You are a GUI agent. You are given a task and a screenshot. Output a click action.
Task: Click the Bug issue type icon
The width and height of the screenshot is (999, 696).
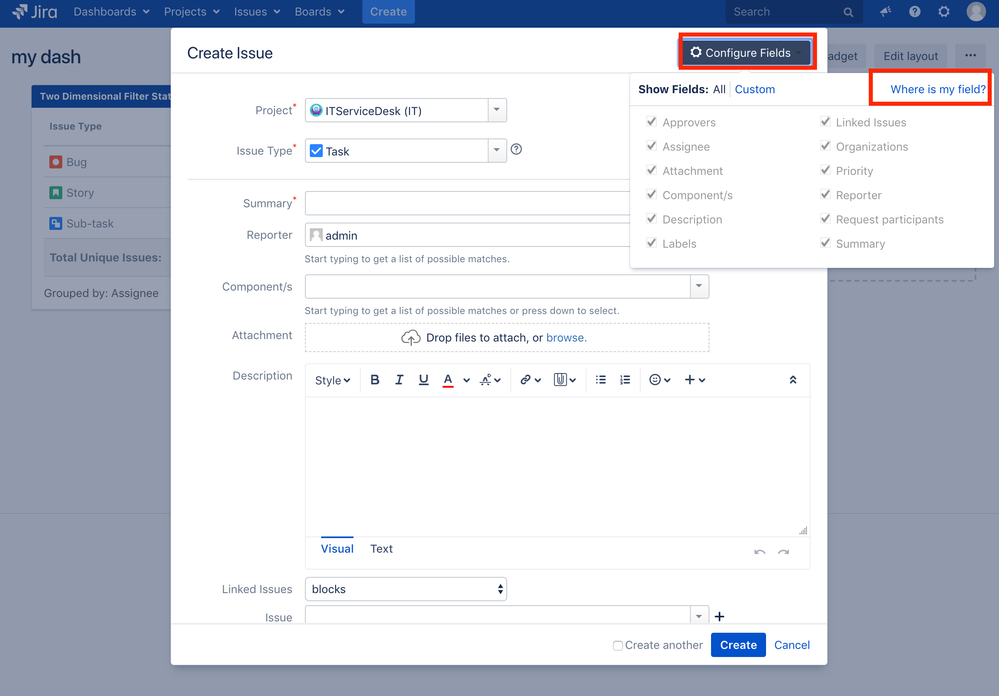(55, 162)
